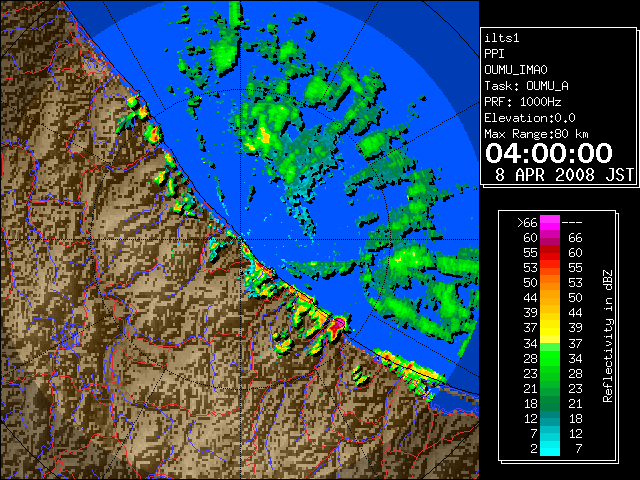Select the '8 APR 2008 JST' date
Screen dimensions: 640x480
tap(564, 175)
